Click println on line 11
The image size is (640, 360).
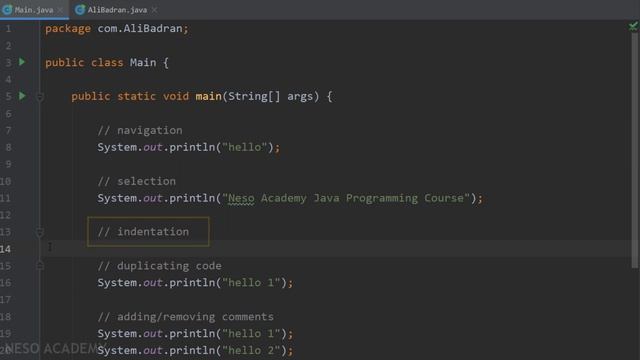tap(192, 198)
